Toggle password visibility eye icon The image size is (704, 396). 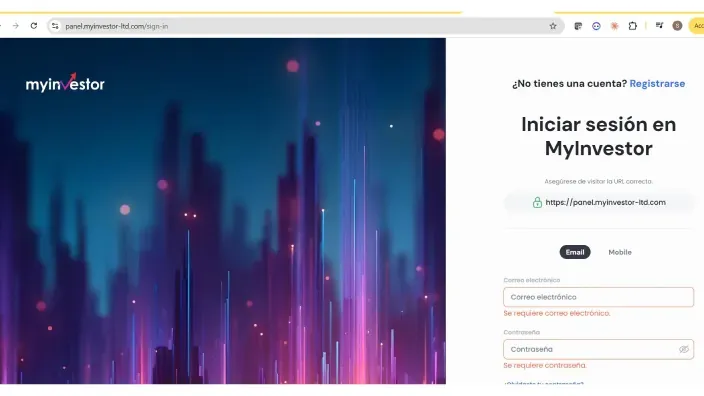[683, 349]
